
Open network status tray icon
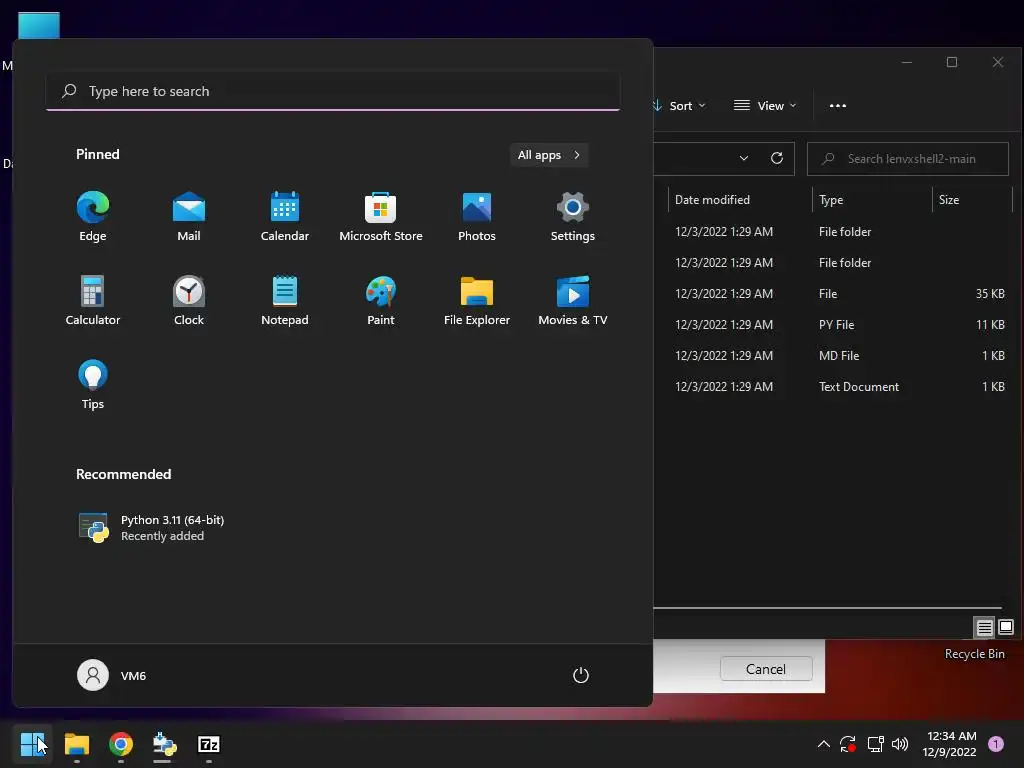[x=875, y=744]
